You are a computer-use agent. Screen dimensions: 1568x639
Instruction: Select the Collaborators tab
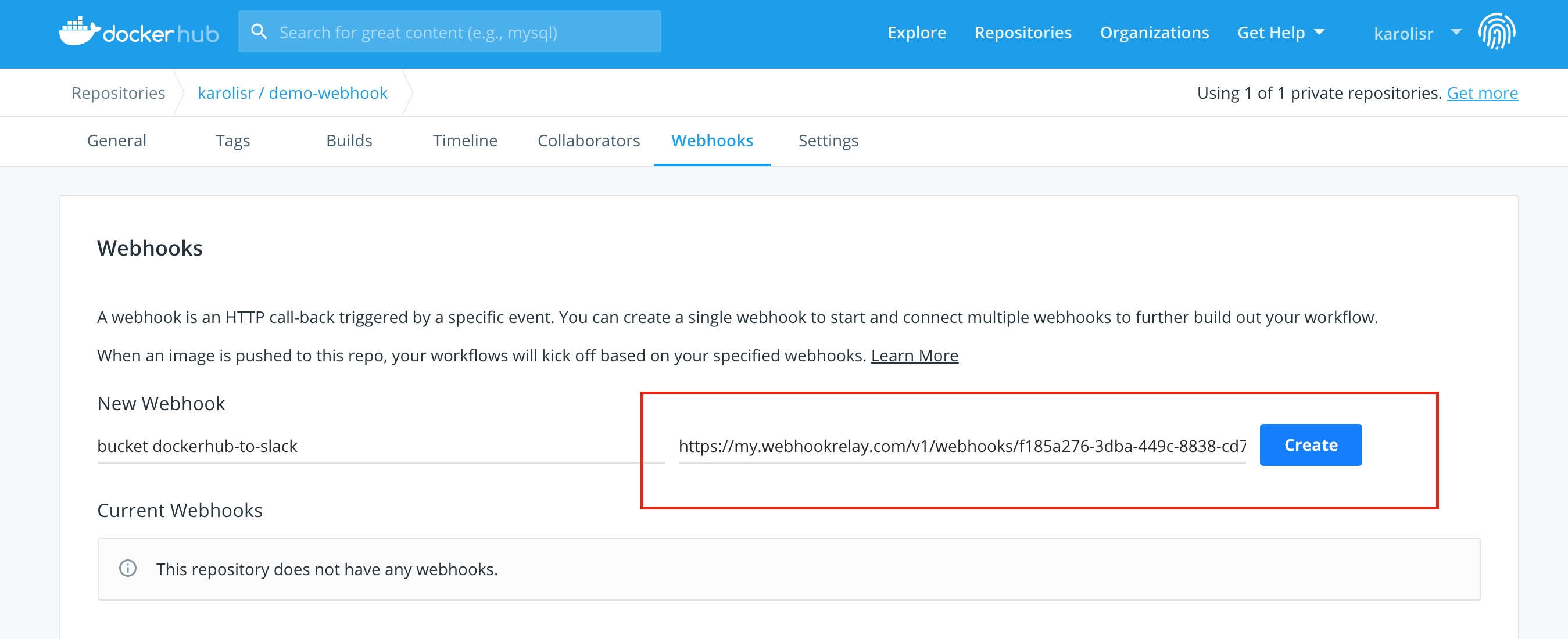pos(588,141)
